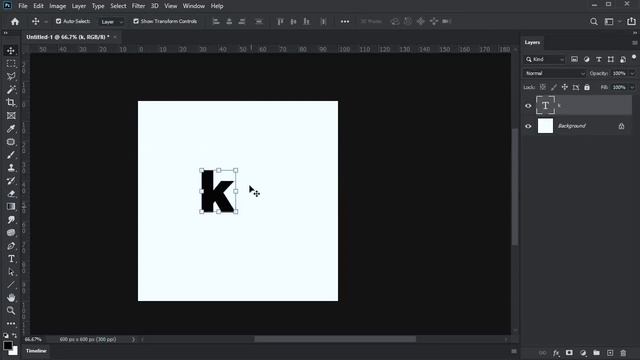Delete the selected layer with trash icon
Screen dimensions: 640x360
tap(623, 353)
